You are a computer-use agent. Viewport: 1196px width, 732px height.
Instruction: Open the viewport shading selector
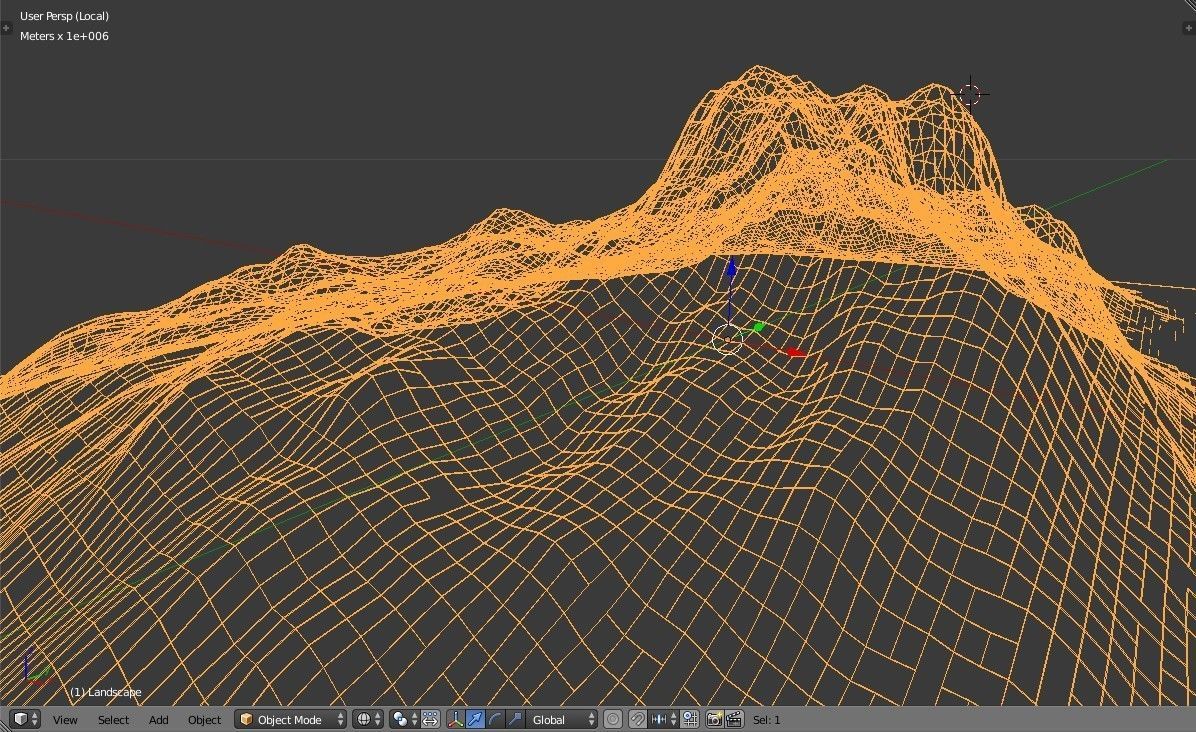point(368,719)
